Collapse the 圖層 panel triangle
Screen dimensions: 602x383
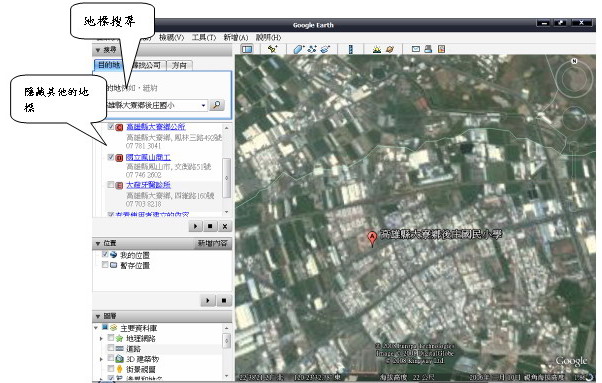[98, 316]
